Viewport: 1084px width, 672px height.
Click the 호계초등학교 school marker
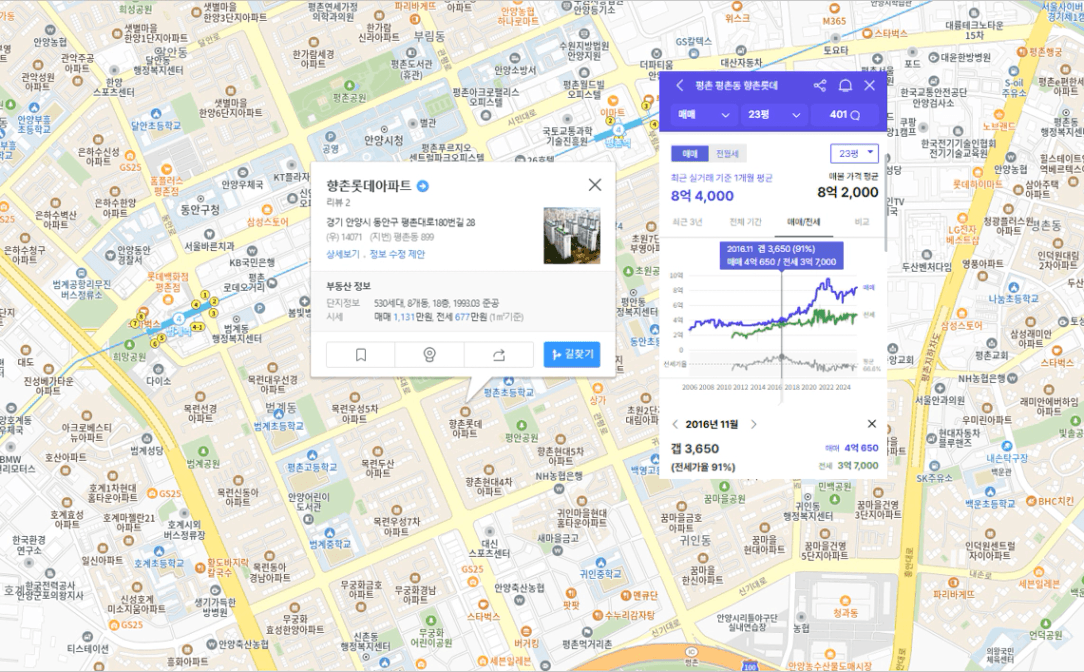[x=159, y=552]
